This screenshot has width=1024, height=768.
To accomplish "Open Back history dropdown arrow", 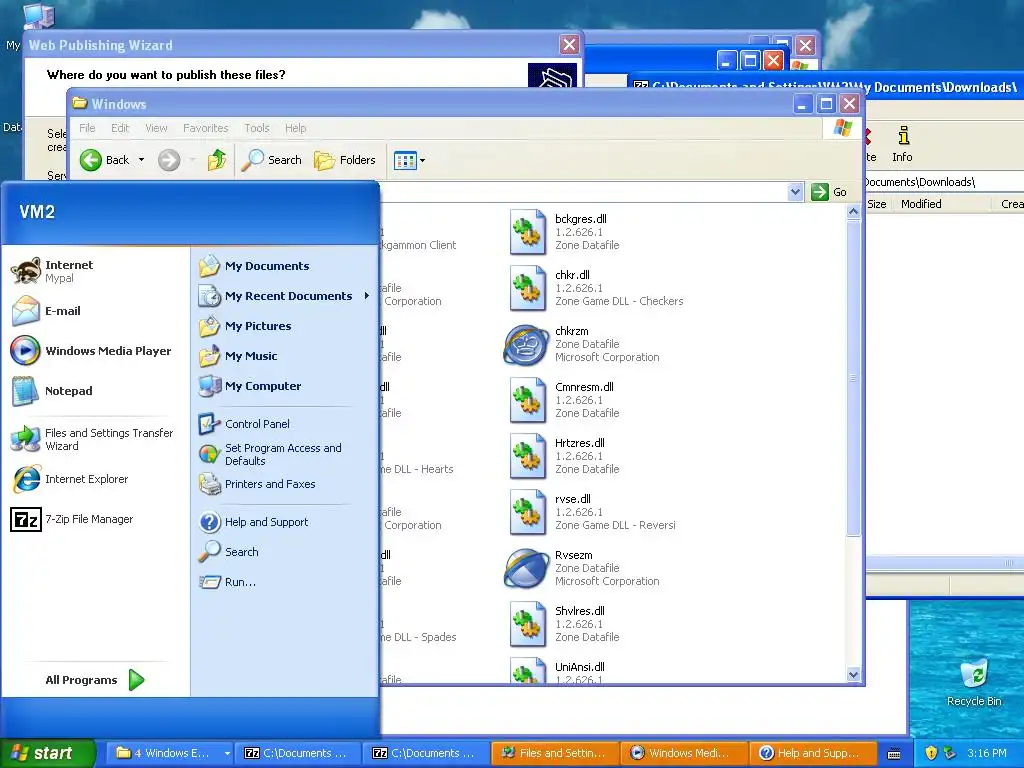I will click(141, 160).
